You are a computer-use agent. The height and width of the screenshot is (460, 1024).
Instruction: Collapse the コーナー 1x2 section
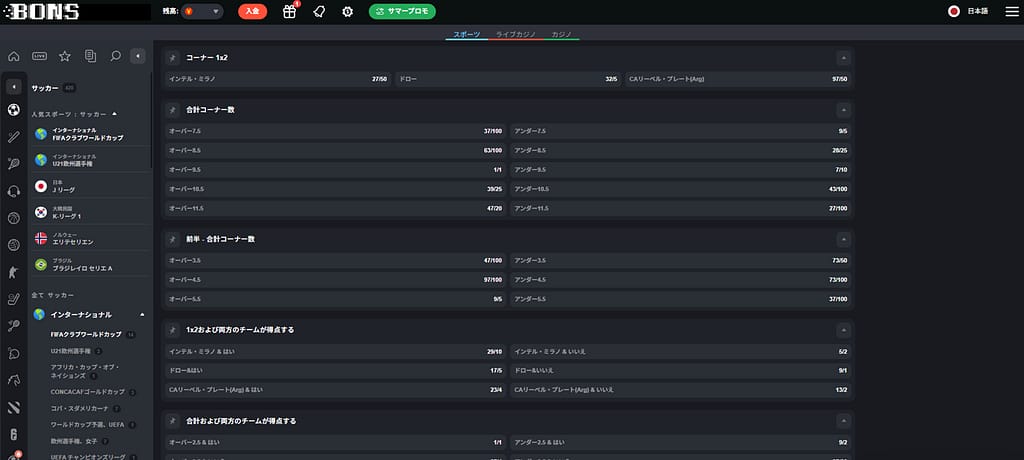(844, 58)
